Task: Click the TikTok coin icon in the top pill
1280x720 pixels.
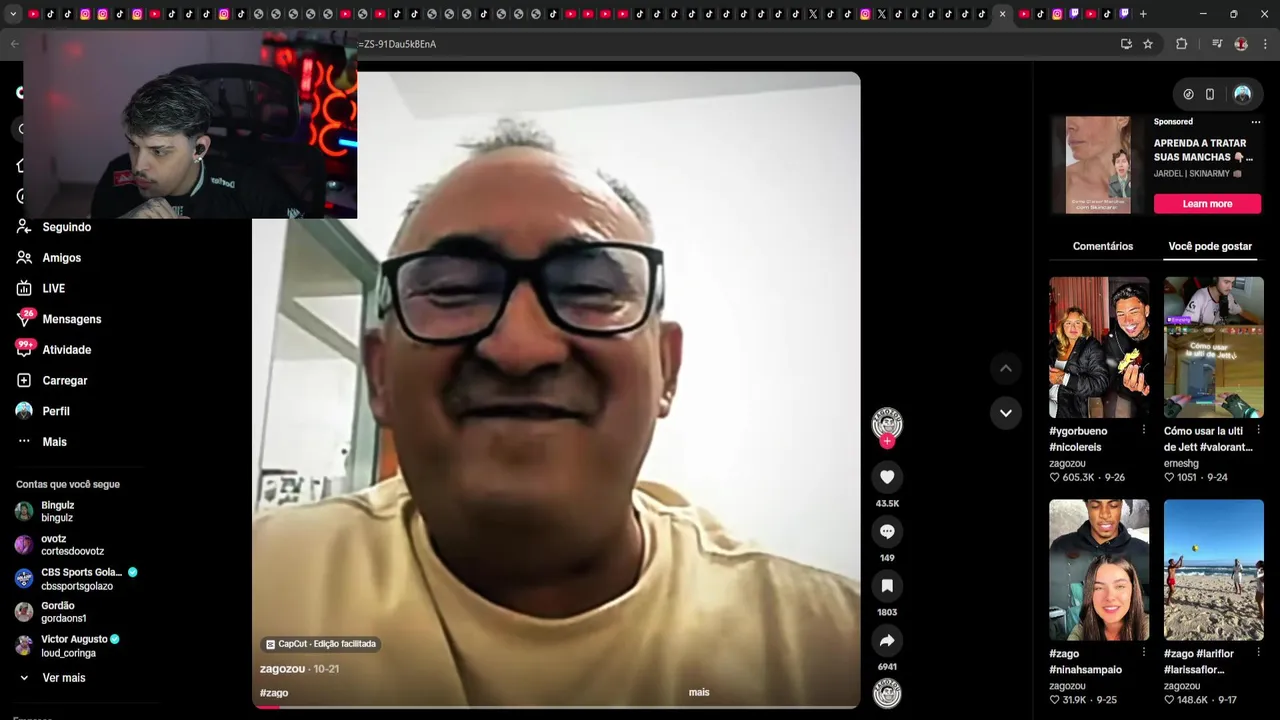Action: click(x=1188, y=94)
